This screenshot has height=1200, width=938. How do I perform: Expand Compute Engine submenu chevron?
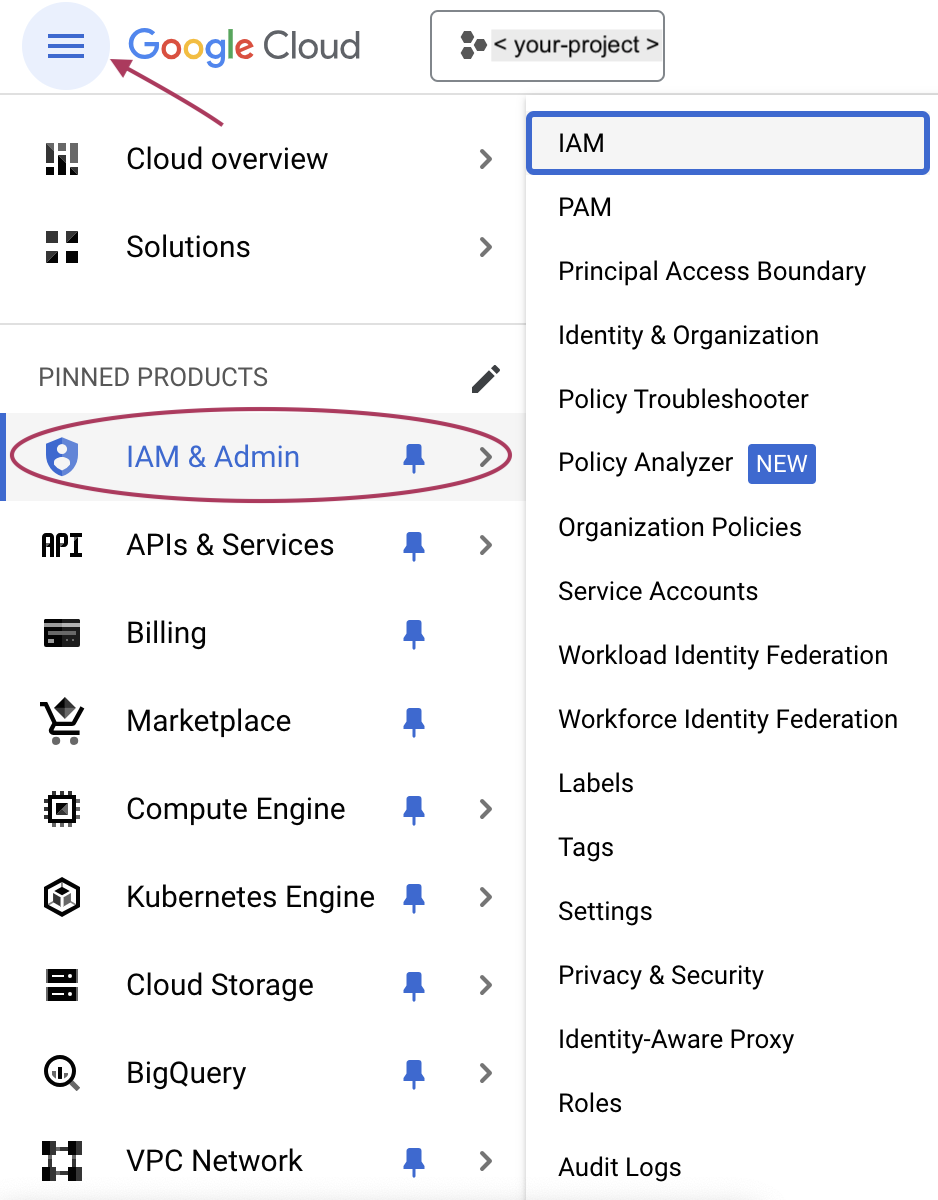[x=486, y=809]
